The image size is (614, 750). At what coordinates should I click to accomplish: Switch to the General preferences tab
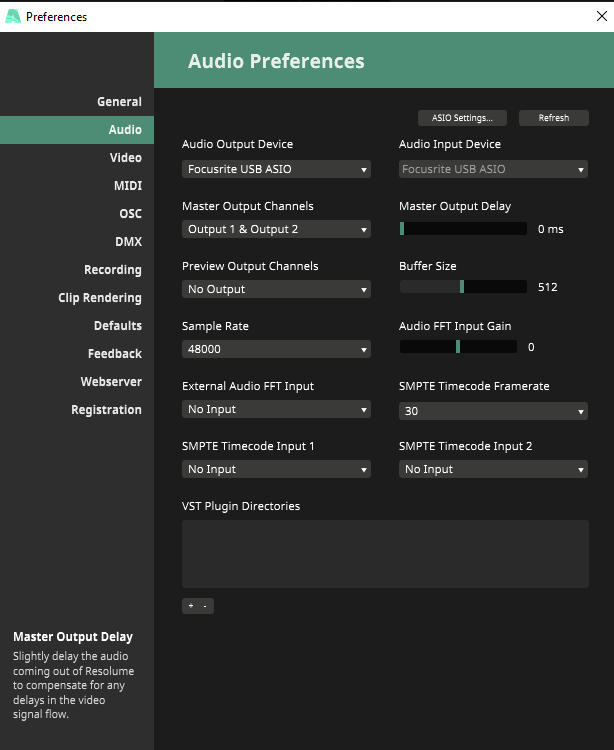119,102
